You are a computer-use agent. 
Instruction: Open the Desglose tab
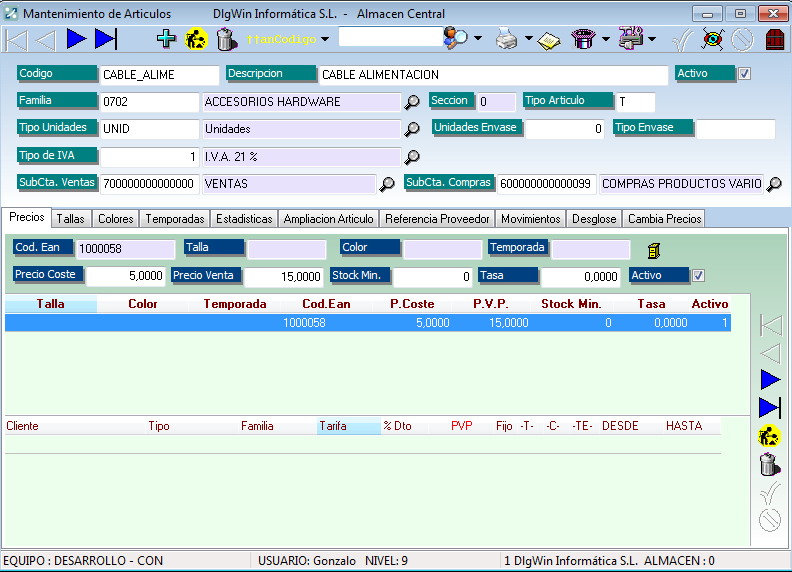pyautogui.click(x=594, y=219)
